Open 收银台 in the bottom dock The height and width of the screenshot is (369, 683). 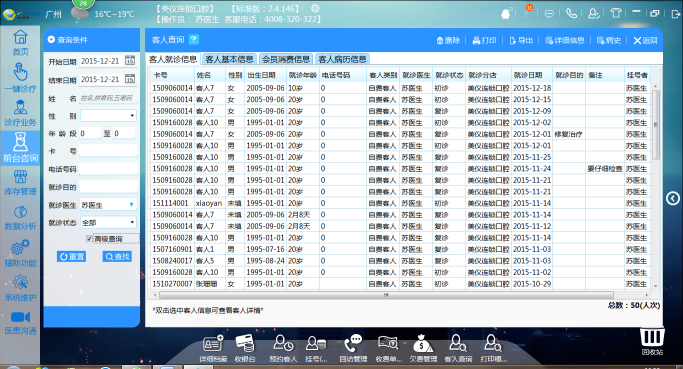(x=245, y=349)
